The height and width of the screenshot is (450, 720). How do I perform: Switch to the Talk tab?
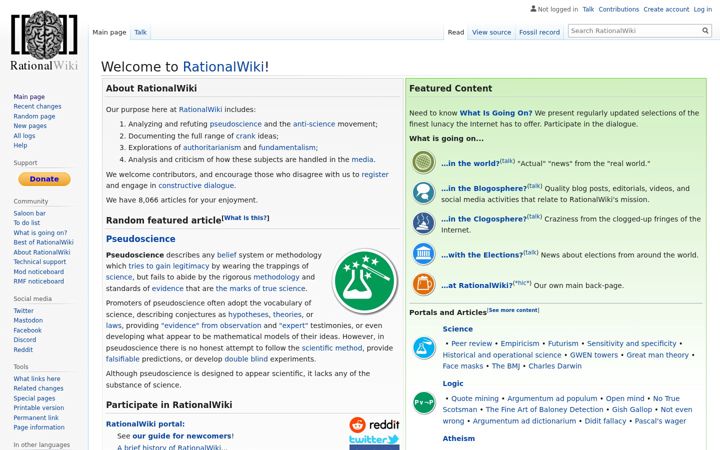pos(140,32)
